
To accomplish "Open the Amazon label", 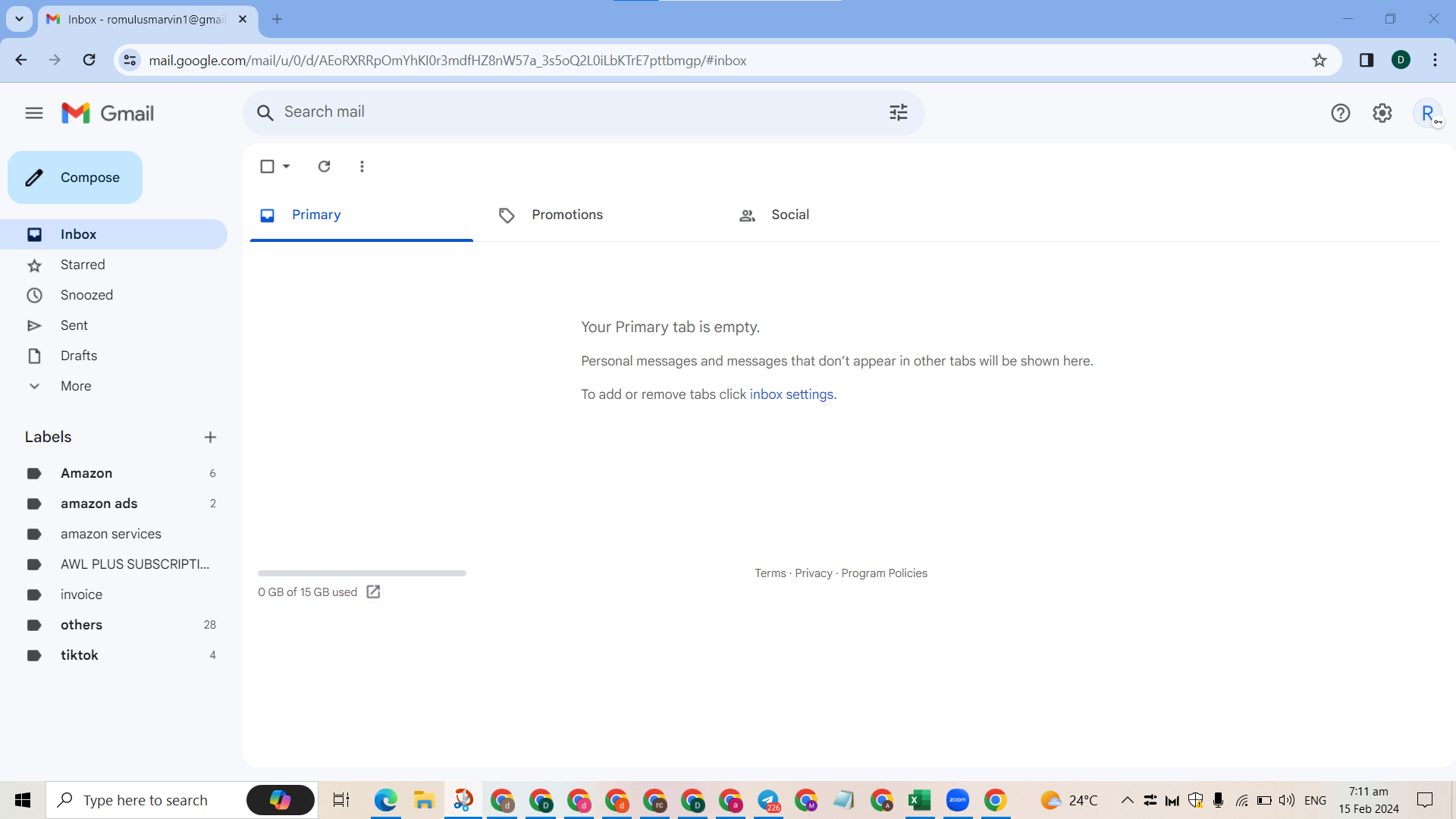I will coord(114,473).
